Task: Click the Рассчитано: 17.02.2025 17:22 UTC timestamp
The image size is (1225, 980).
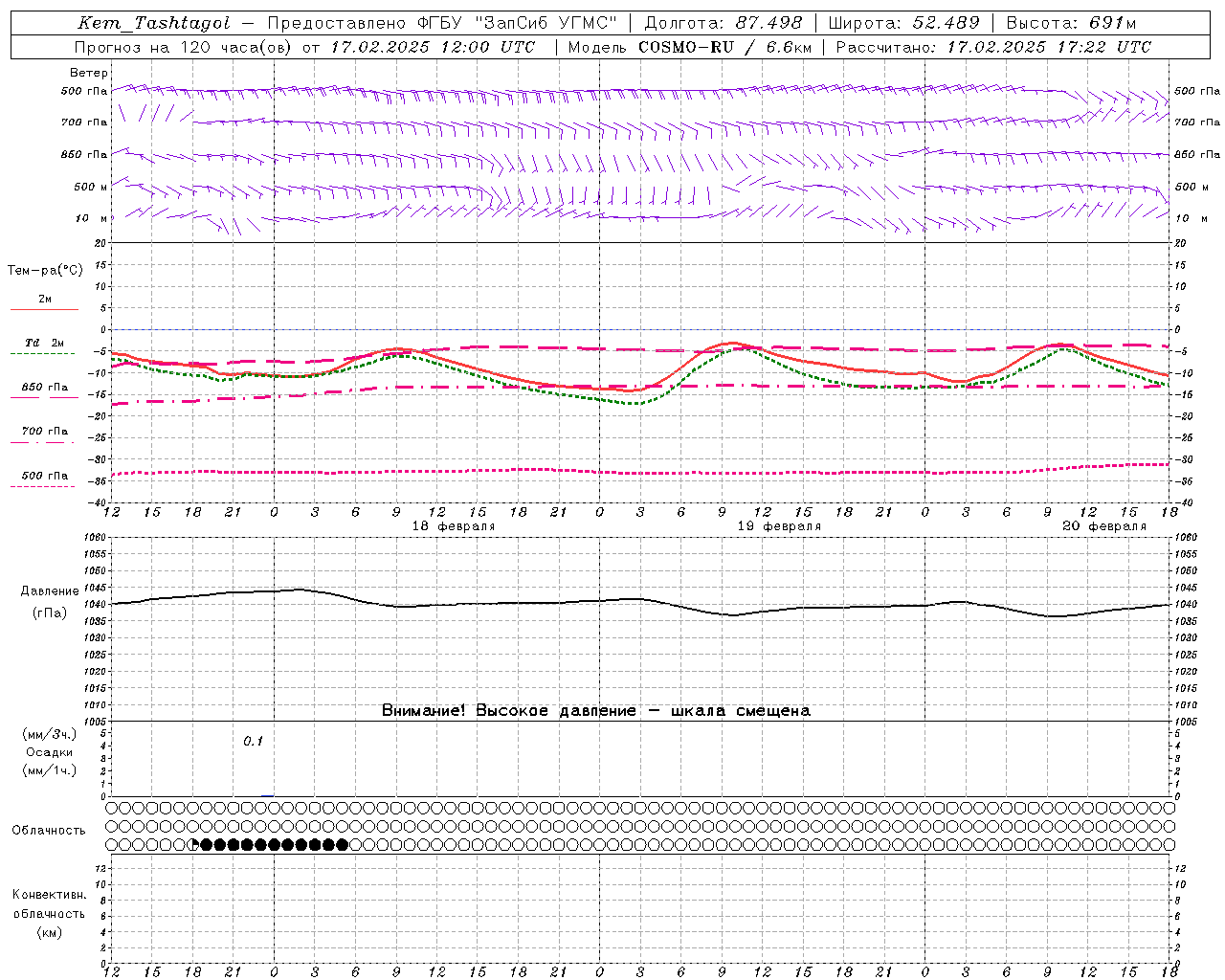Action: click(x=993, y=47)
